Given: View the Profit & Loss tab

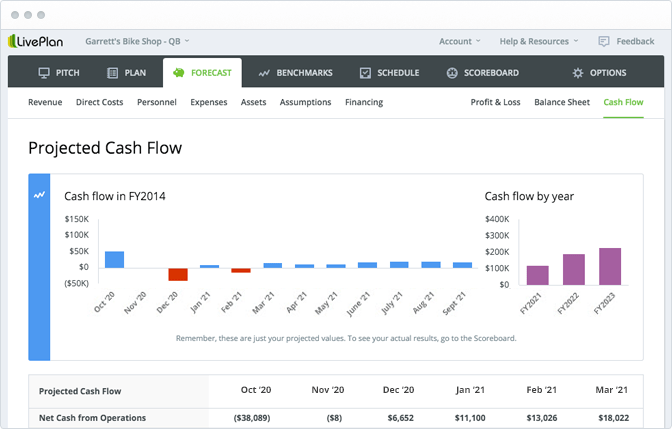Looking at the screenshot, I should (x=496, y=102).
